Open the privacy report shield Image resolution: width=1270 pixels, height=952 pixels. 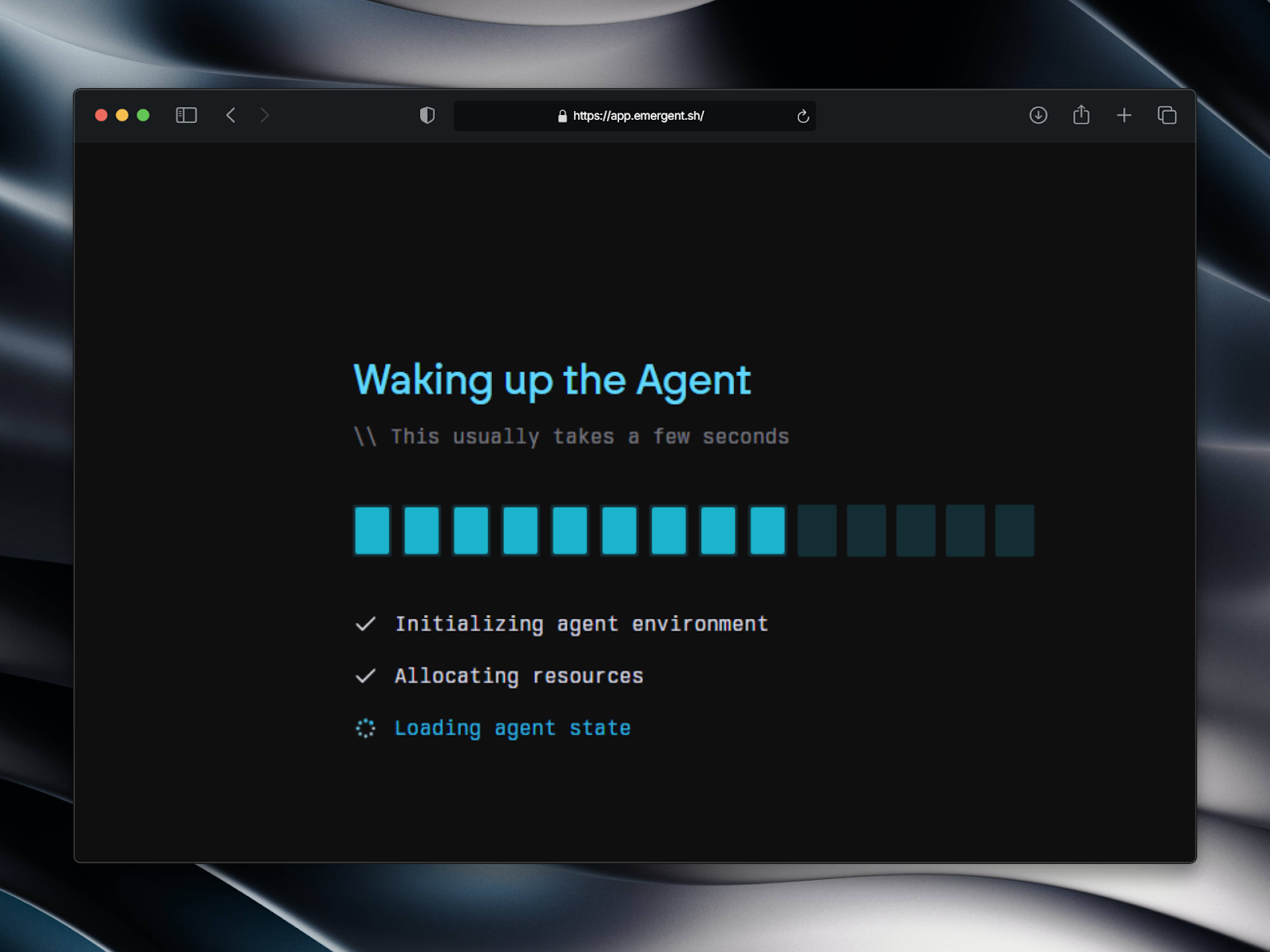pos(427,116)
